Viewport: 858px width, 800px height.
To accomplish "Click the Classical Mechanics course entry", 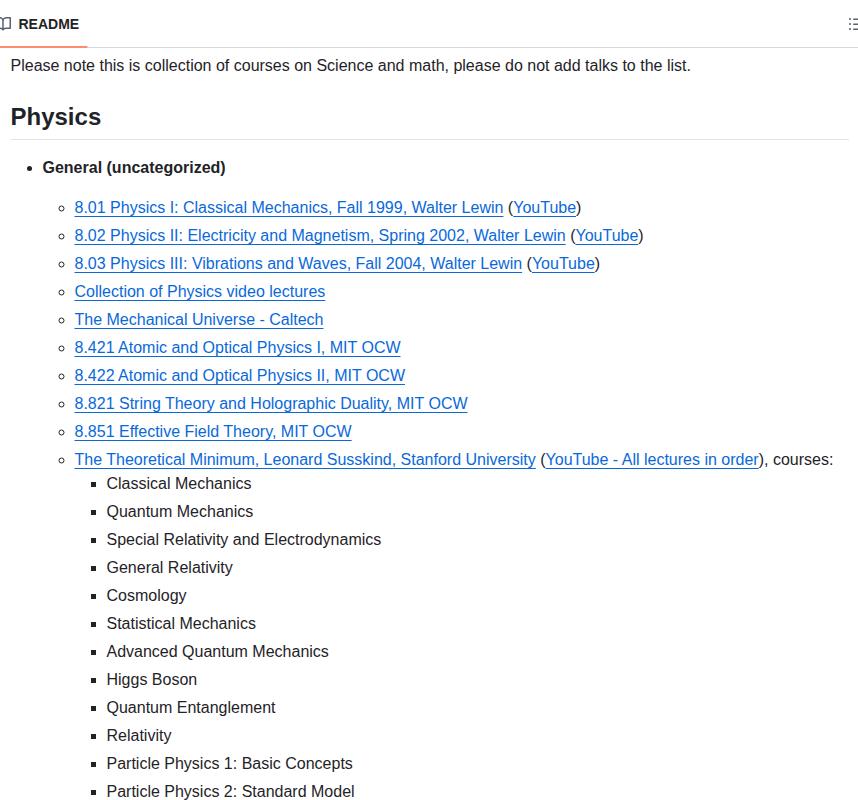I will pyautogui.click(x=179, y=484).
